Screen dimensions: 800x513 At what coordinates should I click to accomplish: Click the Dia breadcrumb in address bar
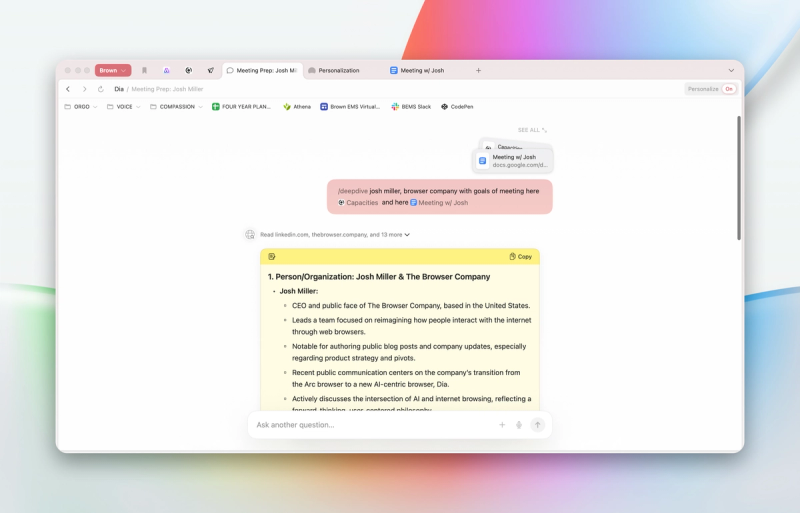coord(119,89)
